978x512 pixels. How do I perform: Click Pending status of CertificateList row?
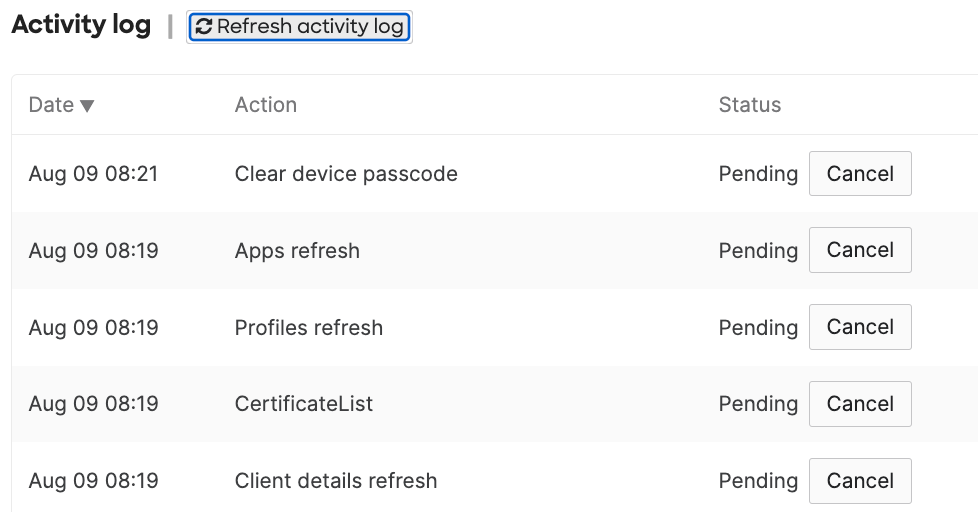coord(758,405)
